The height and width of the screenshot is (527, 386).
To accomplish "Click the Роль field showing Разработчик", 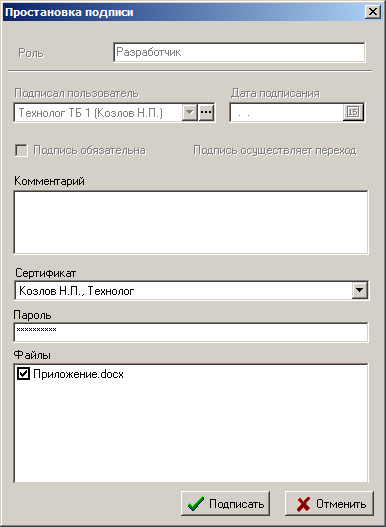I will coord(239,52).
